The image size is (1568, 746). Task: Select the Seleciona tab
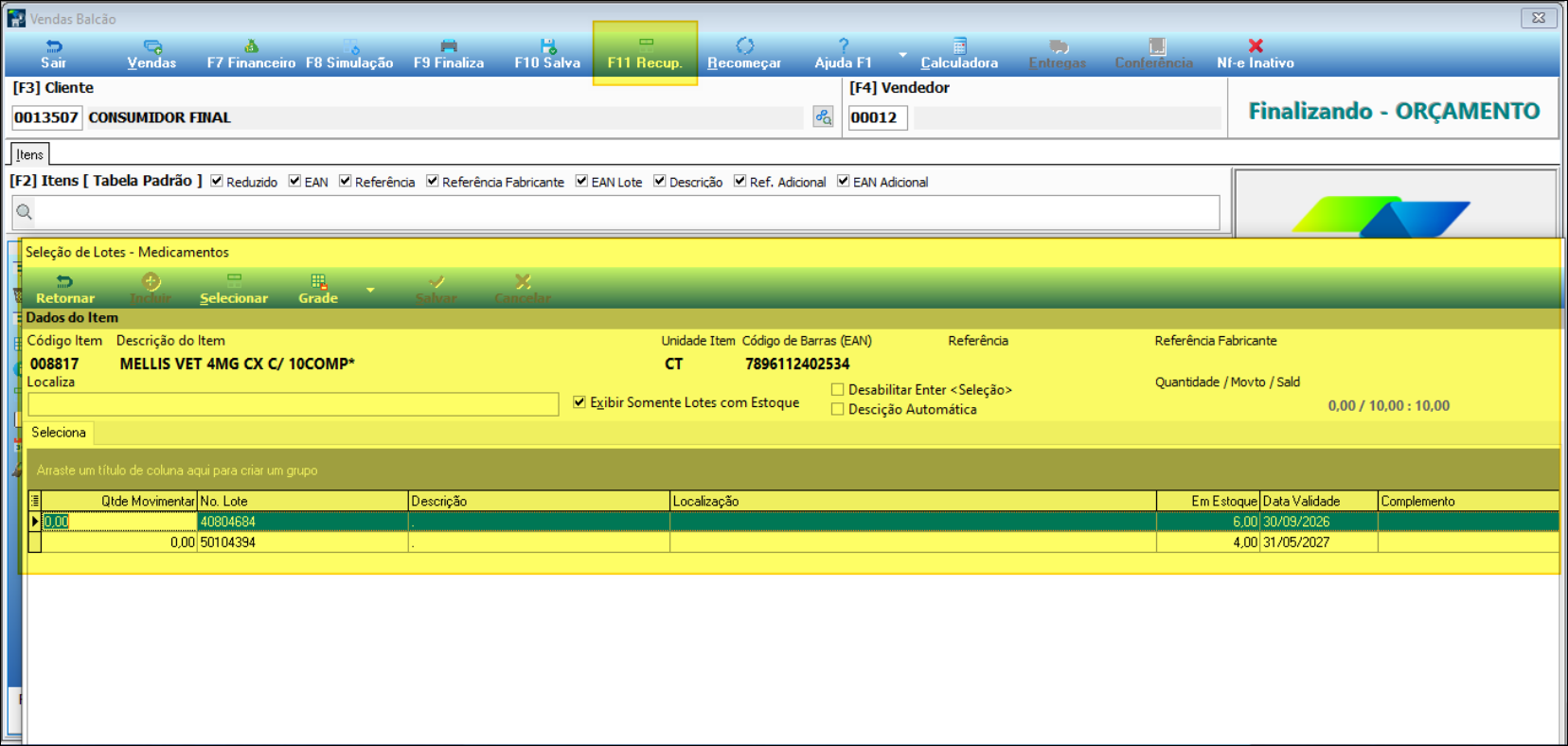tap(59, 433)
